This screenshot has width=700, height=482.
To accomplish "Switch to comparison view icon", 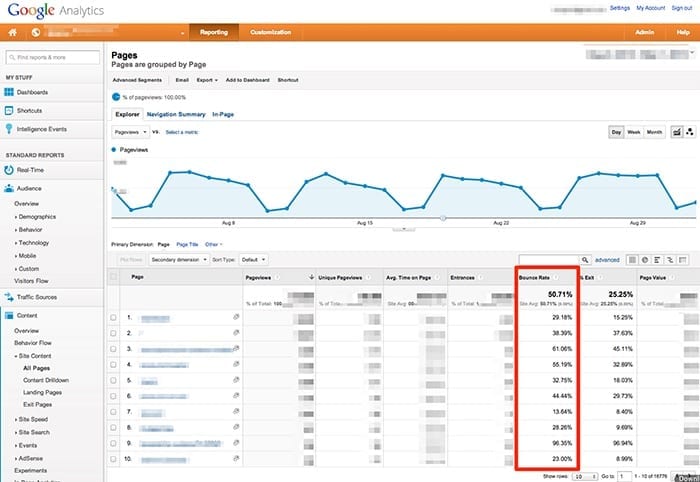I will [x=670, y=260].
